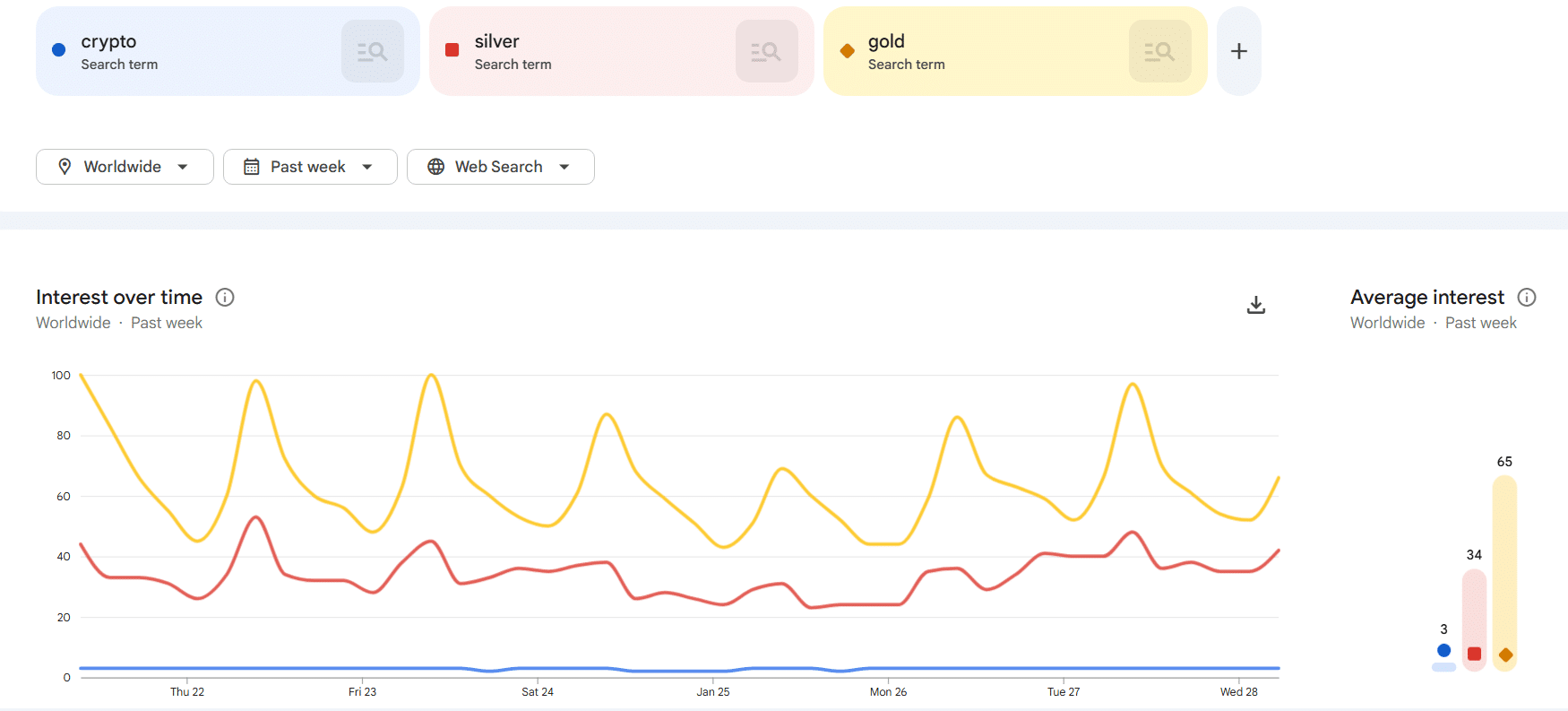Click the blue crypto color dot
The height and width of the screenshot is (711, 1568).
(59, 50)
